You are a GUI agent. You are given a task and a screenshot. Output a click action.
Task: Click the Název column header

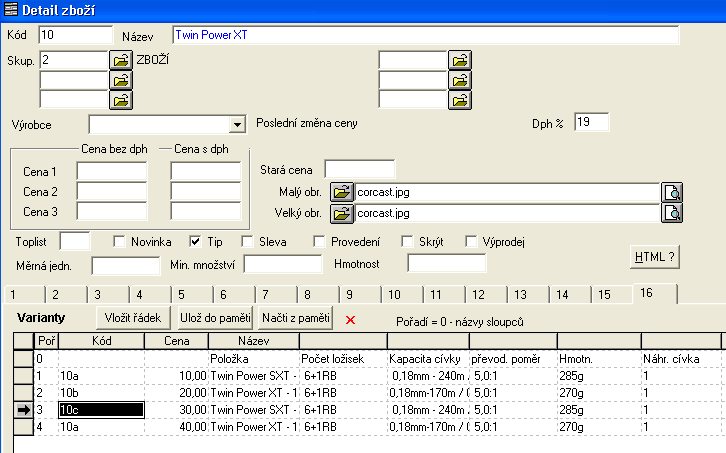click(x=254, y=341)
